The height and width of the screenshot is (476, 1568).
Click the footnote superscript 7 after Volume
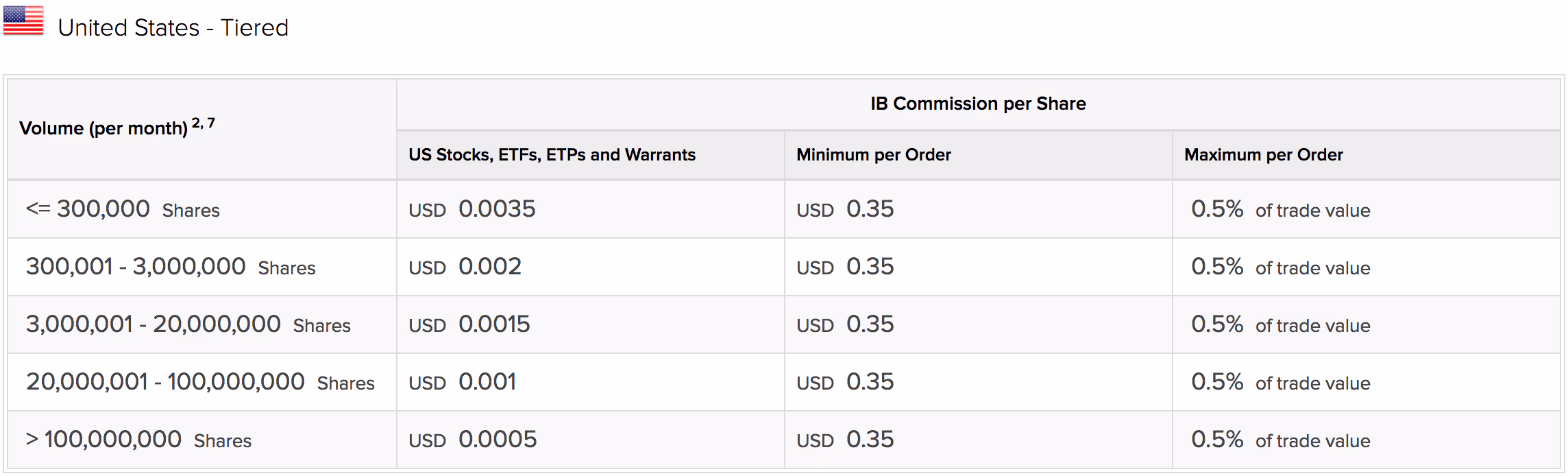(x=211, y=123)
